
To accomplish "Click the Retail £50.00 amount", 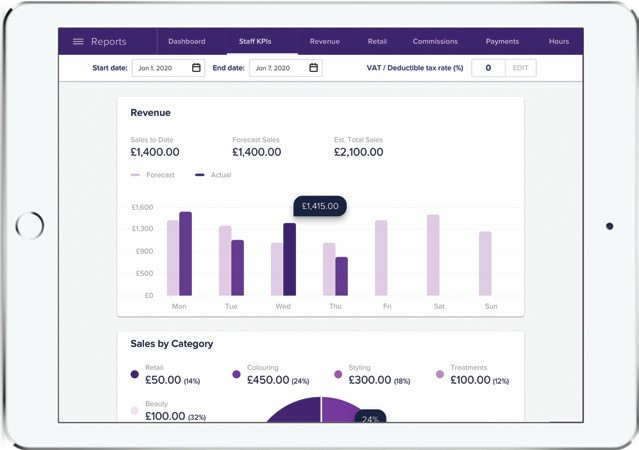I will click(163, 380).
